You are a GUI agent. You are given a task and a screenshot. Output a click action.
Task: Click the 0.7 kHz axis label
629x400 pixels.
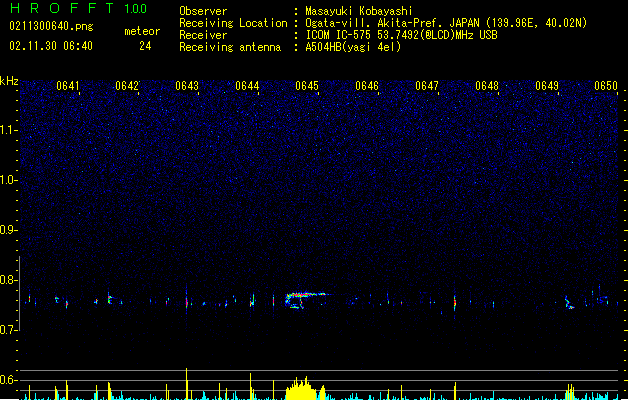tap(8, 330)
